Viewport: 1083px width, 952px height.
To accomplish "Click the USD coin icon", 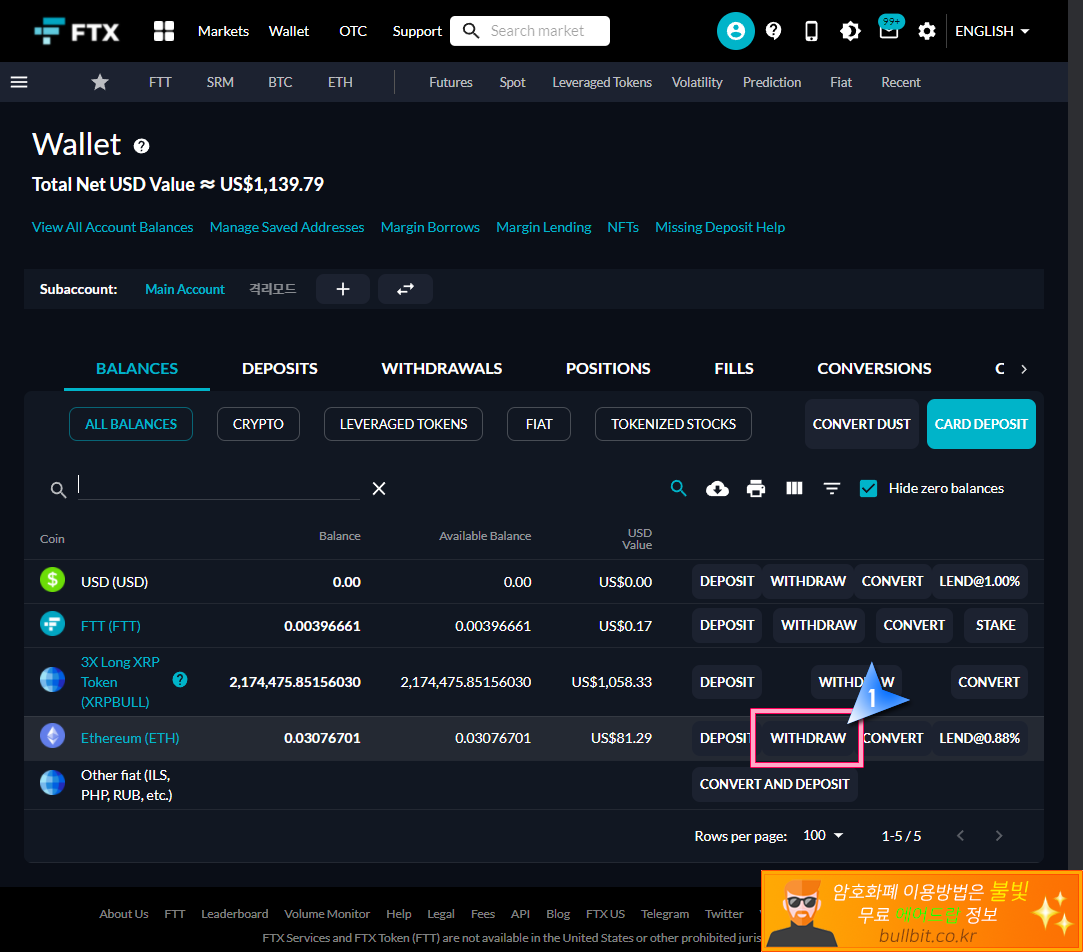I will [x=52, y=580].
